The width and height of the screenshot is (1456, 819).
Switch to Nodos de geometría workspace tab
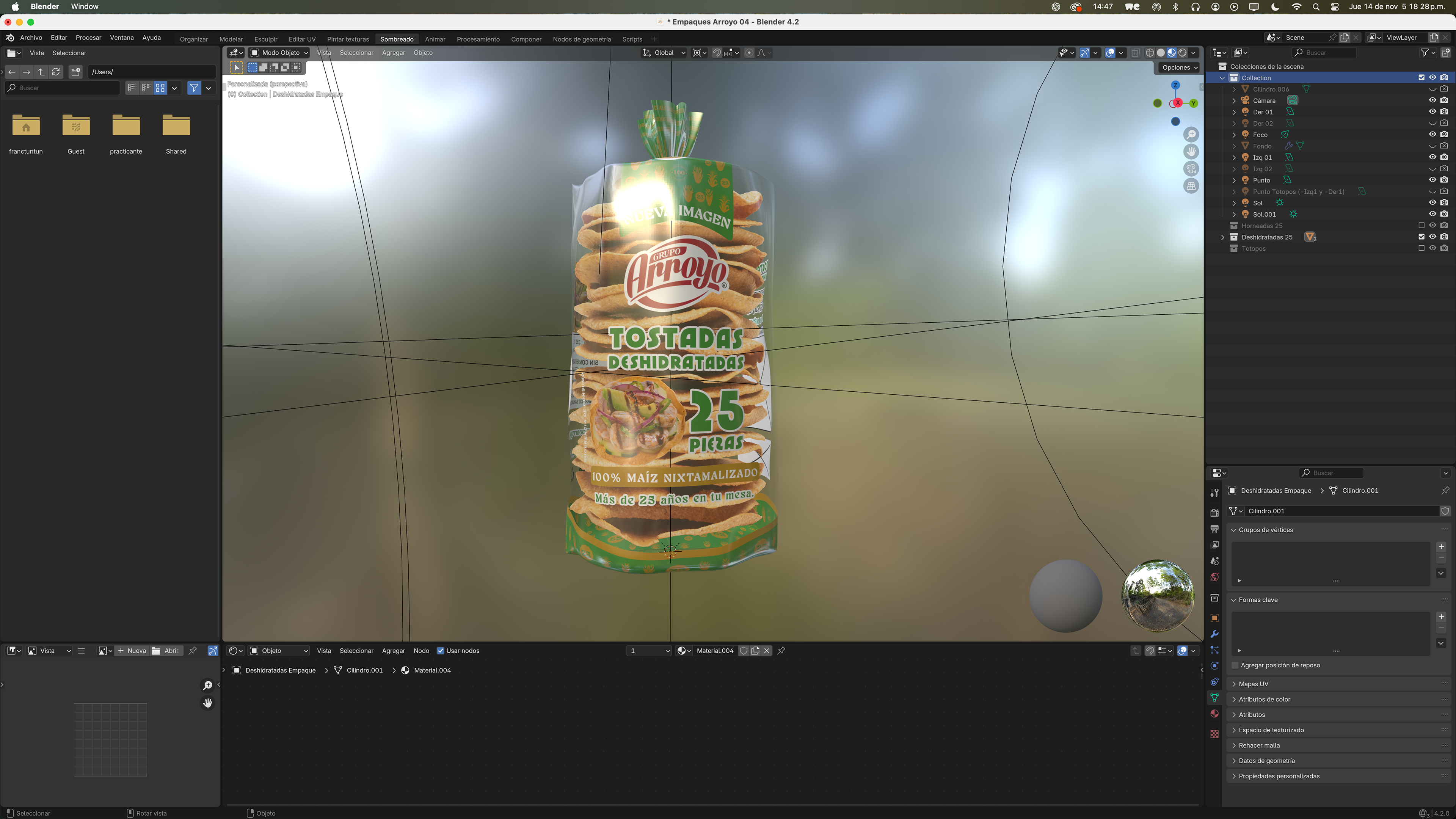(582, 39)
